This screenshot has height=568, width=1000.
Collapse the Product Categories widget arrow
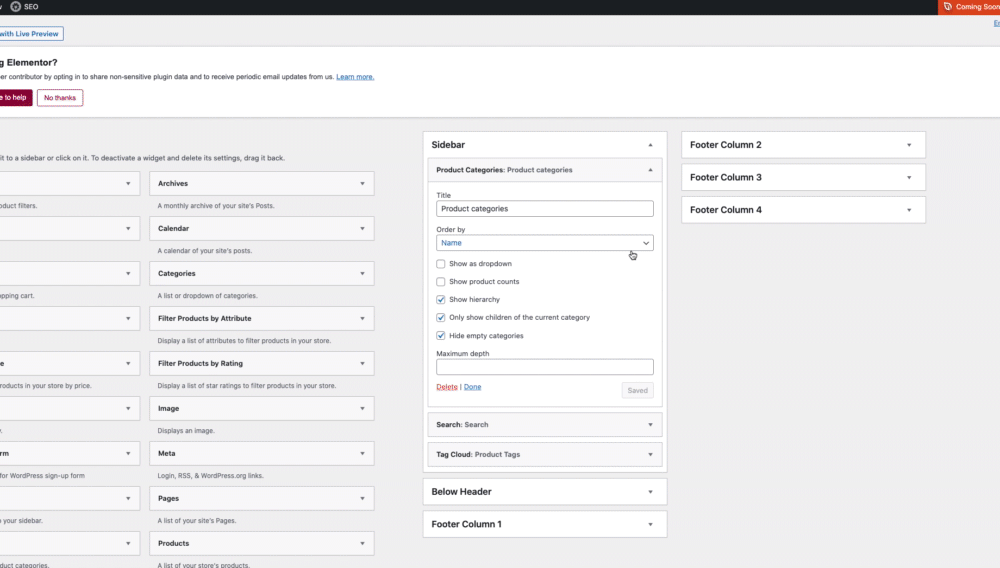point(650,170)
